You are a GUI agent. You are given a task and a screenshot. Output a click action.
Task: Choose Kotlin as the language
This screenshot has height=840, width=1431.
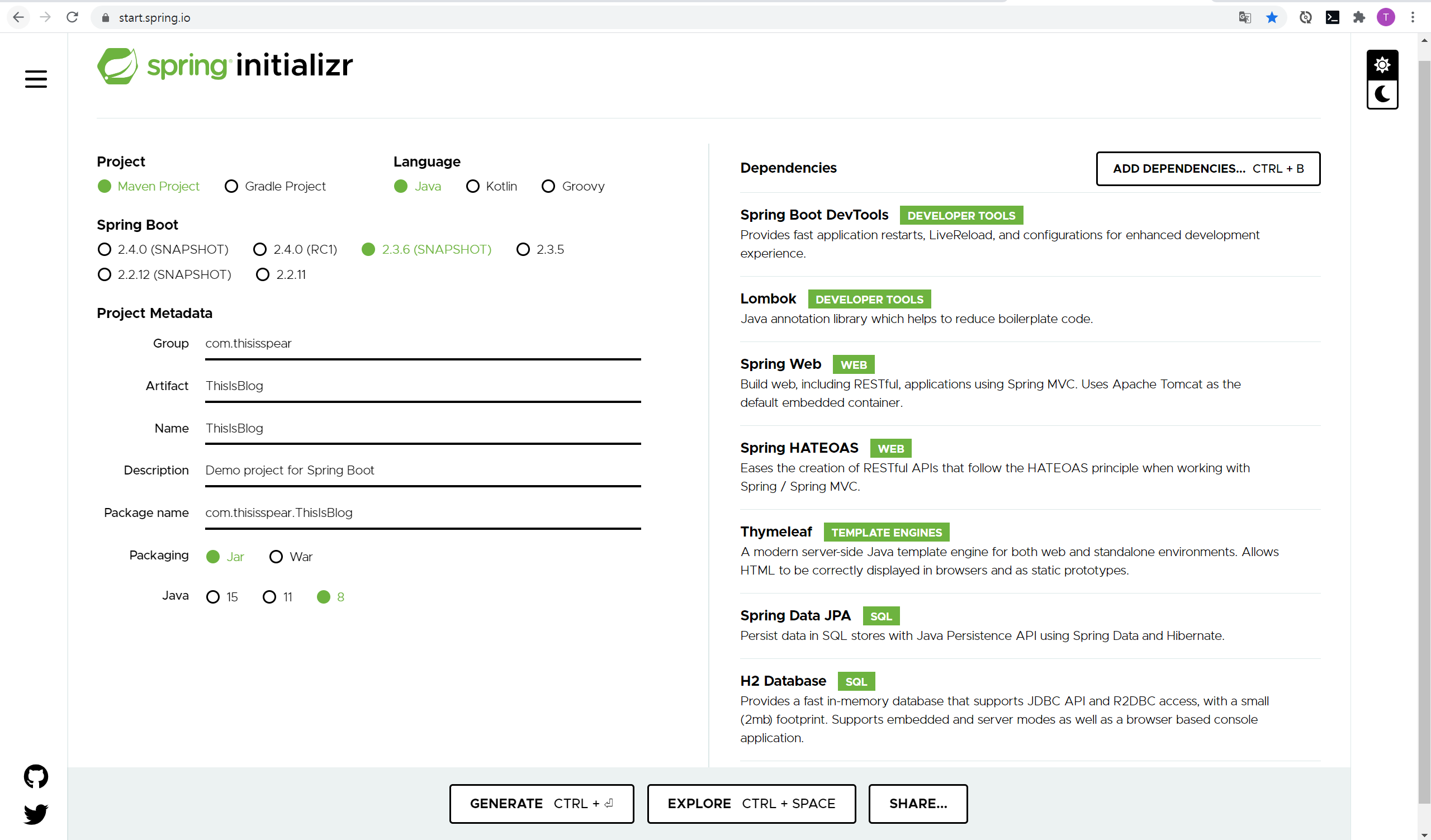[472, 186]
